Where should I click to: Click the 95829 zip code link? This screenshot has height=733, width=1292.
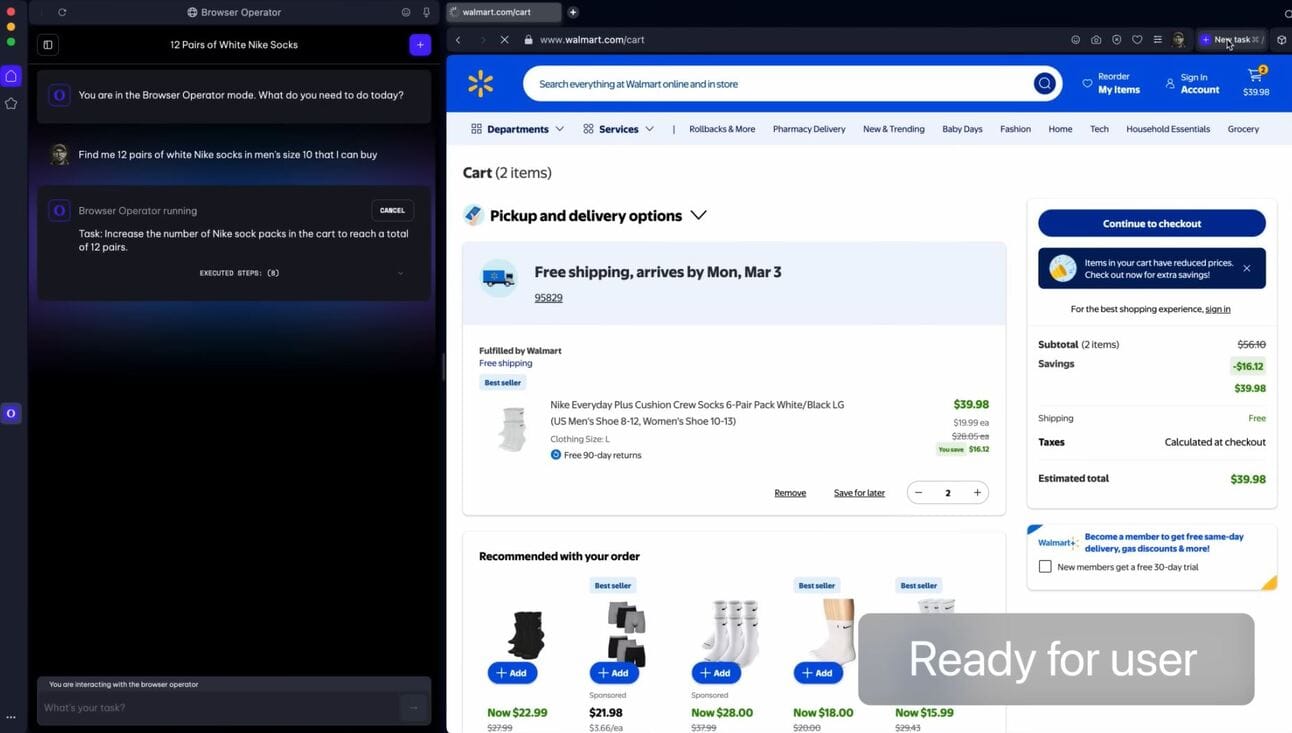[548, 298]
